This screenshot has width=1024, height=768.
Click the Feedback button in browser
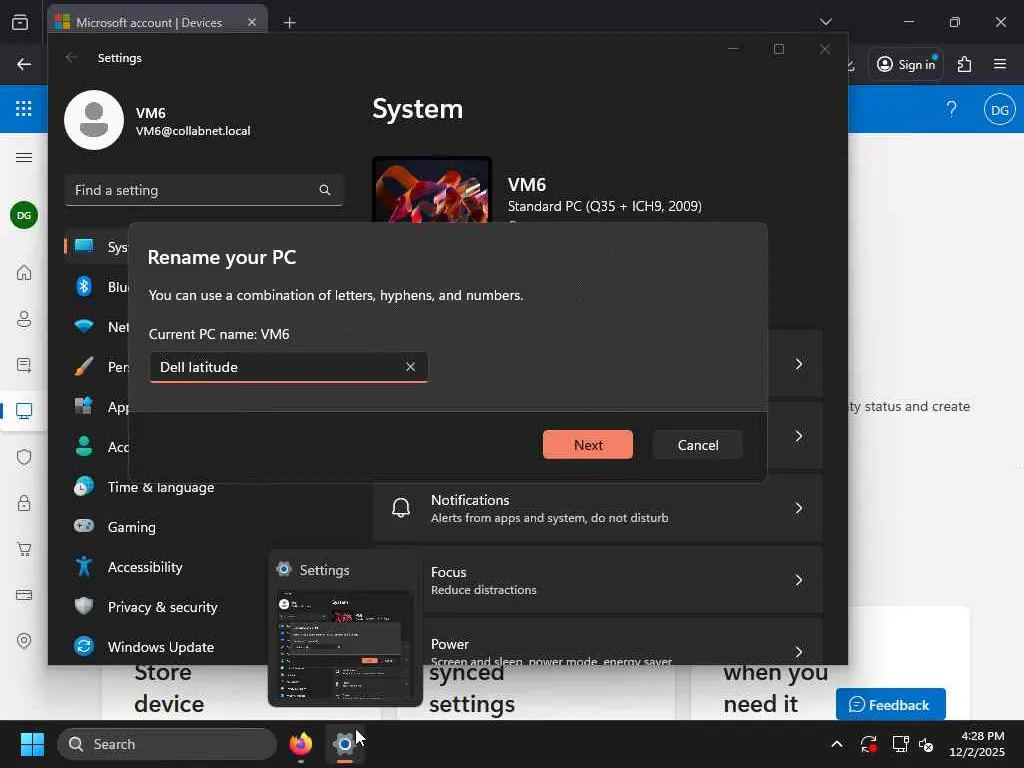(890, 705)
